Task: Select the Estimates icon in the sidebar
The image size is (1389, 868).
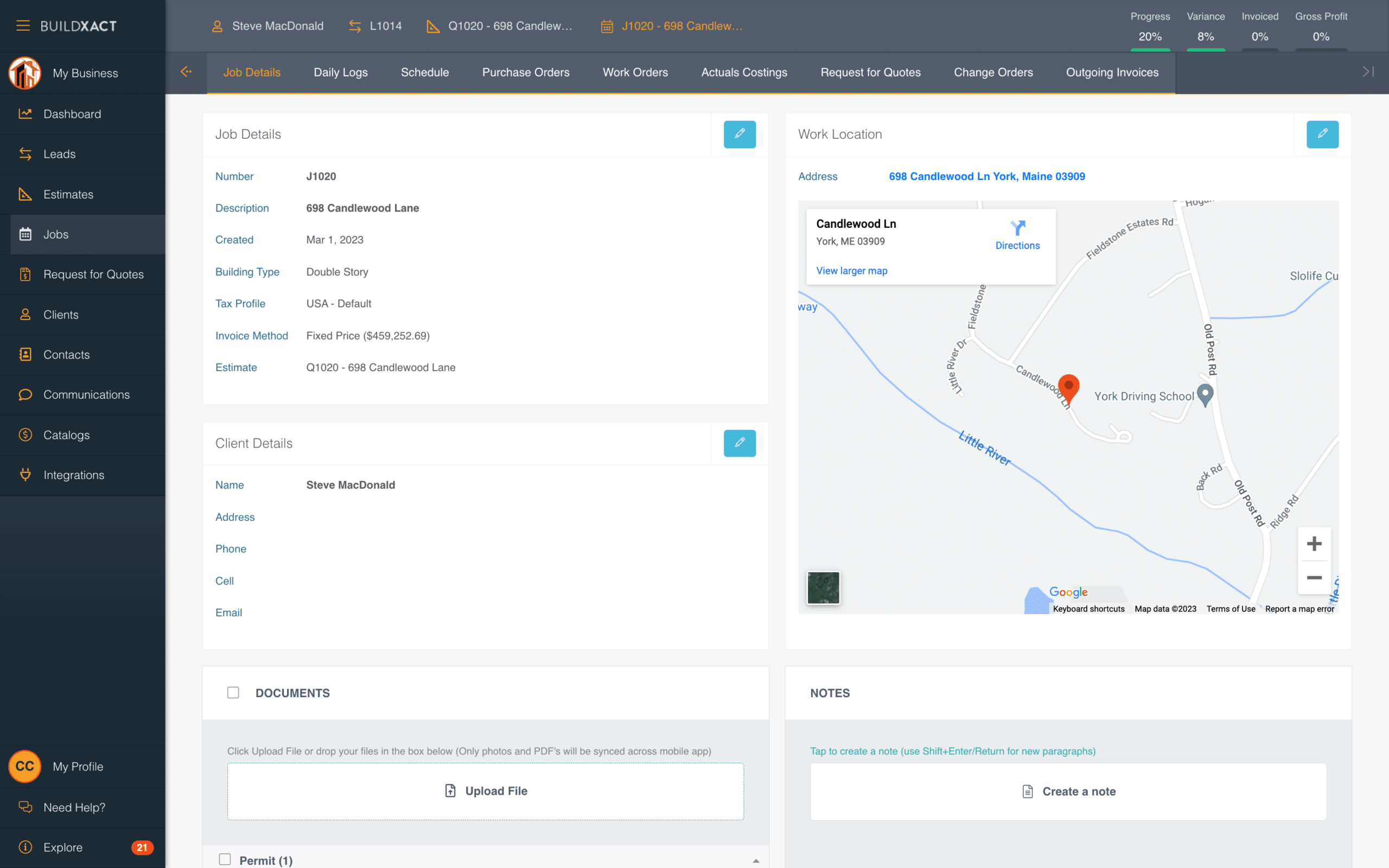Action: click(26, 194)
